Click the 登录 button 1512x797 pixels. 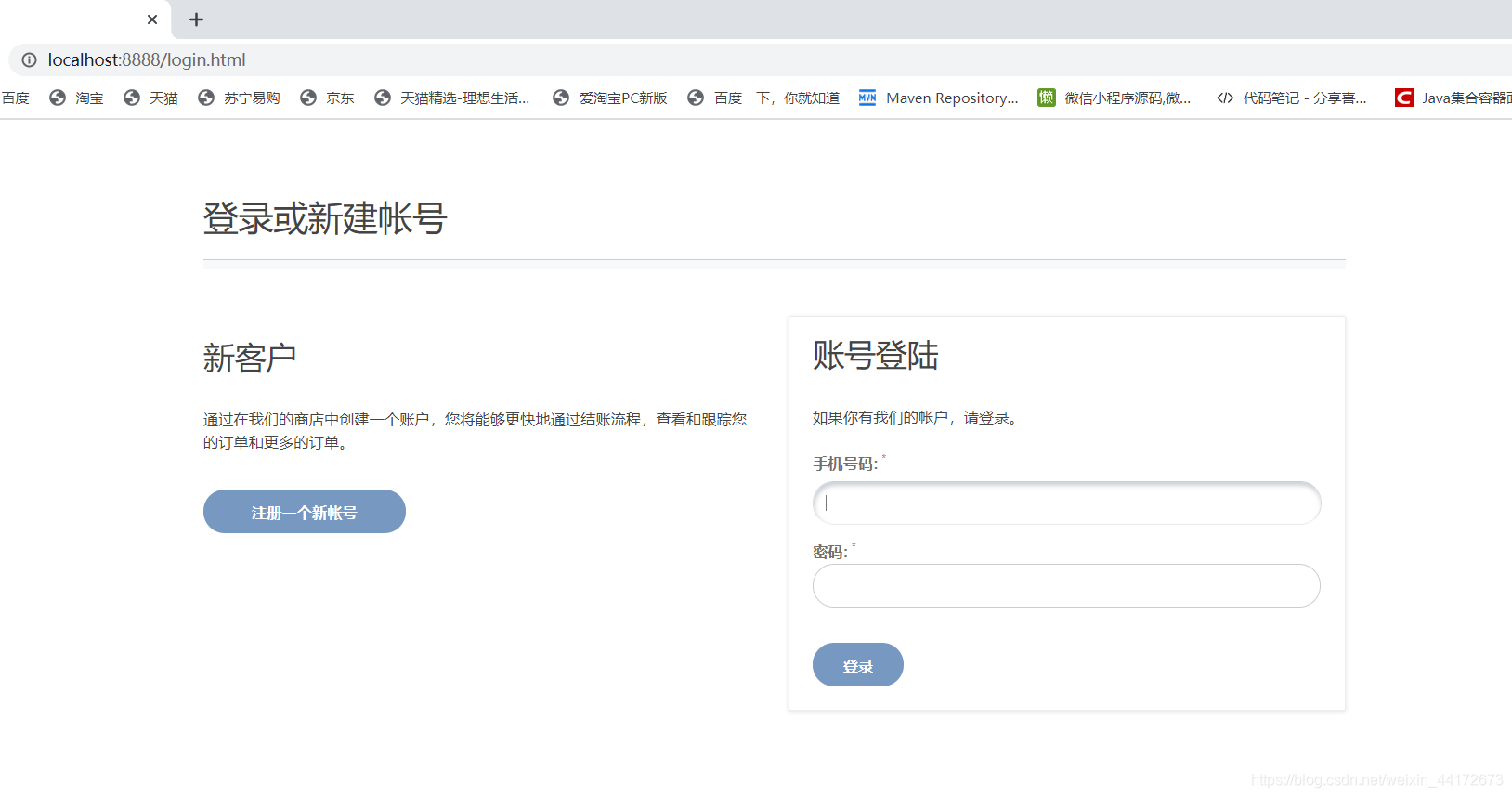[x=858, y=665]
